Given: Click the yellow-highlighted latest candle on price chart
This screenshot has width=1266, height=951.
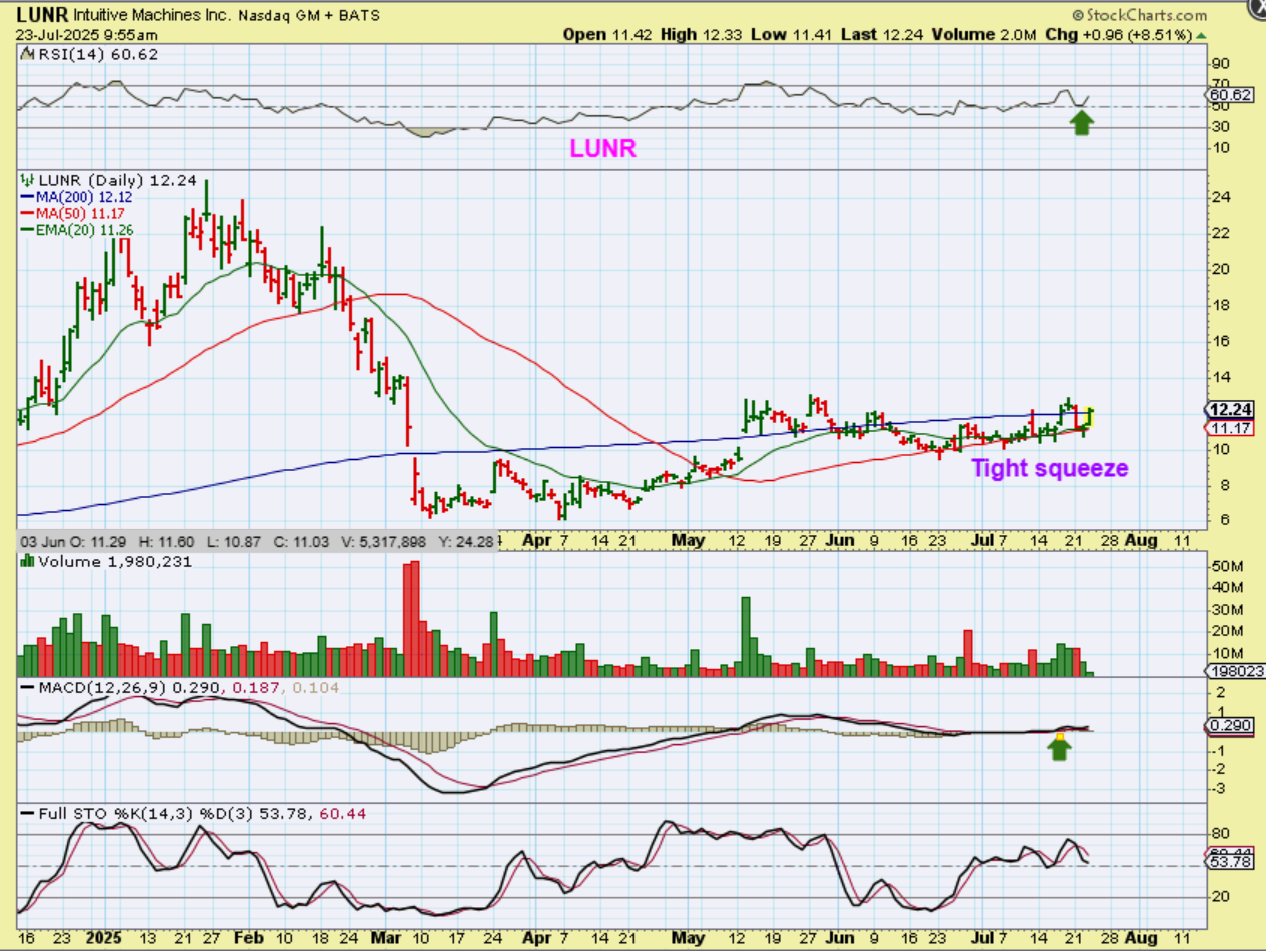Looking at the screenshot, I should click(x=1087, y=417).
